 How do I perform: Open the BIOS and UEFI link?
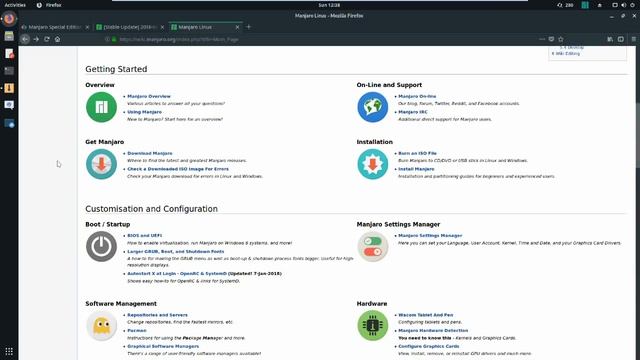[x=144, y=236]
